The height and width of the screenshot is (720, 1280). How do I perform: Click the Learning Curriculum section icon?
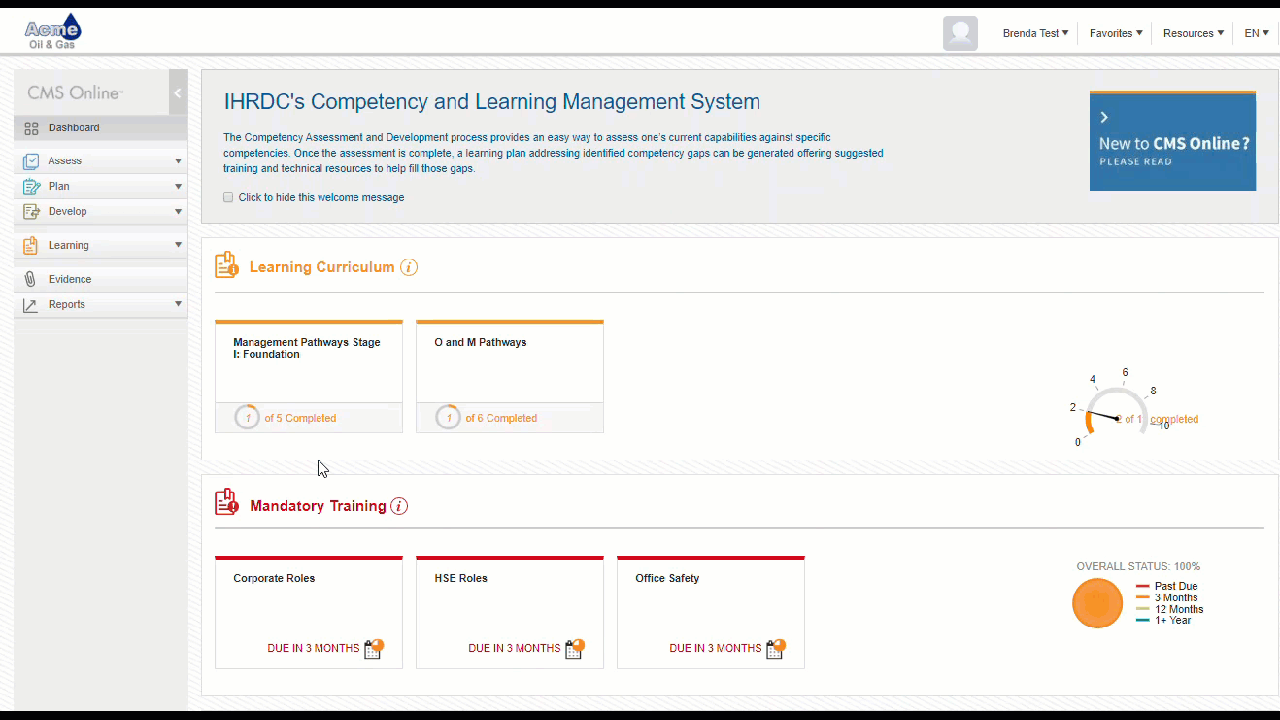point(227,265)
